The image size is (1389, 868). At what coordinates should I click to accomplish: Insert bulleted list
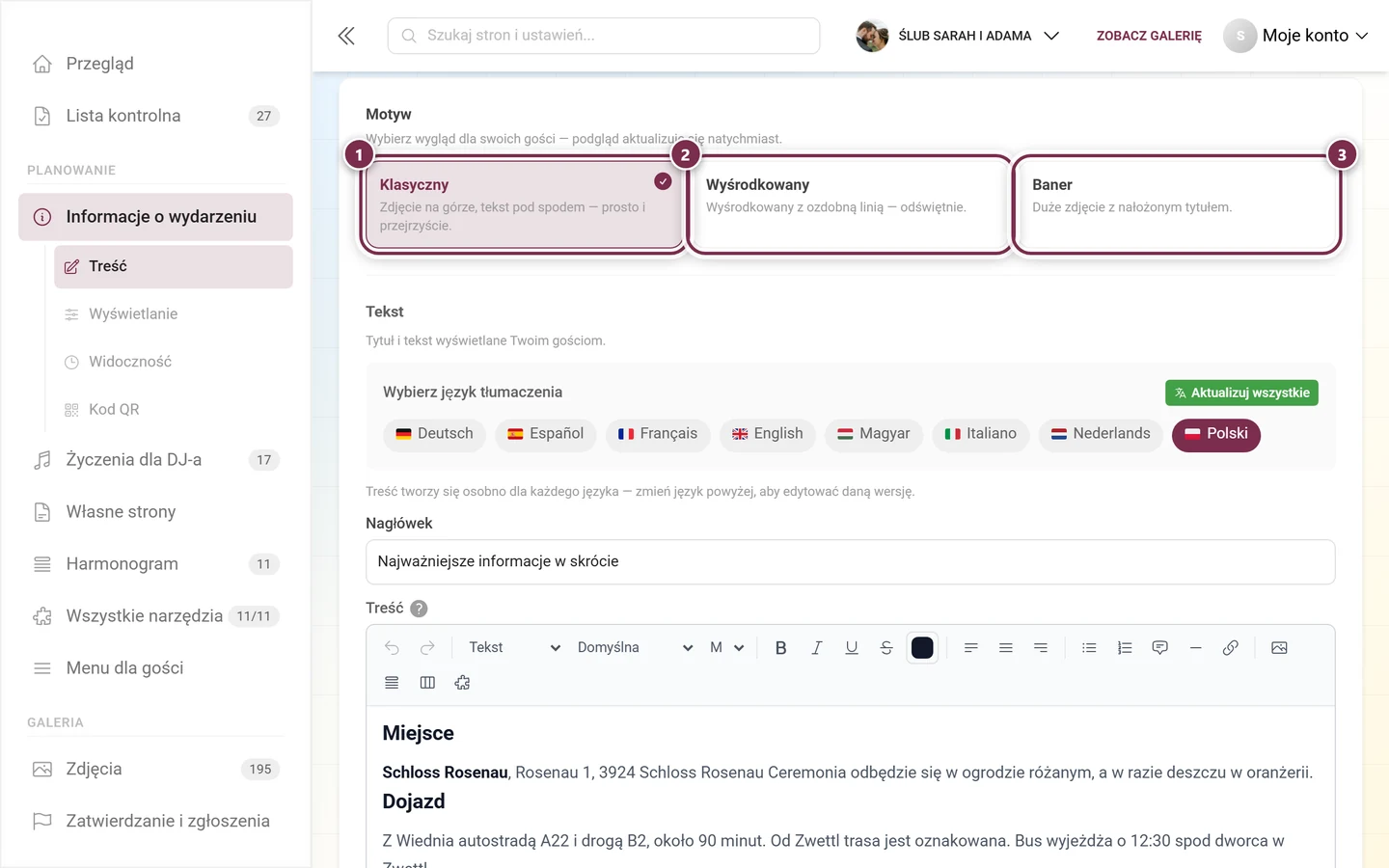[1089, 648]
